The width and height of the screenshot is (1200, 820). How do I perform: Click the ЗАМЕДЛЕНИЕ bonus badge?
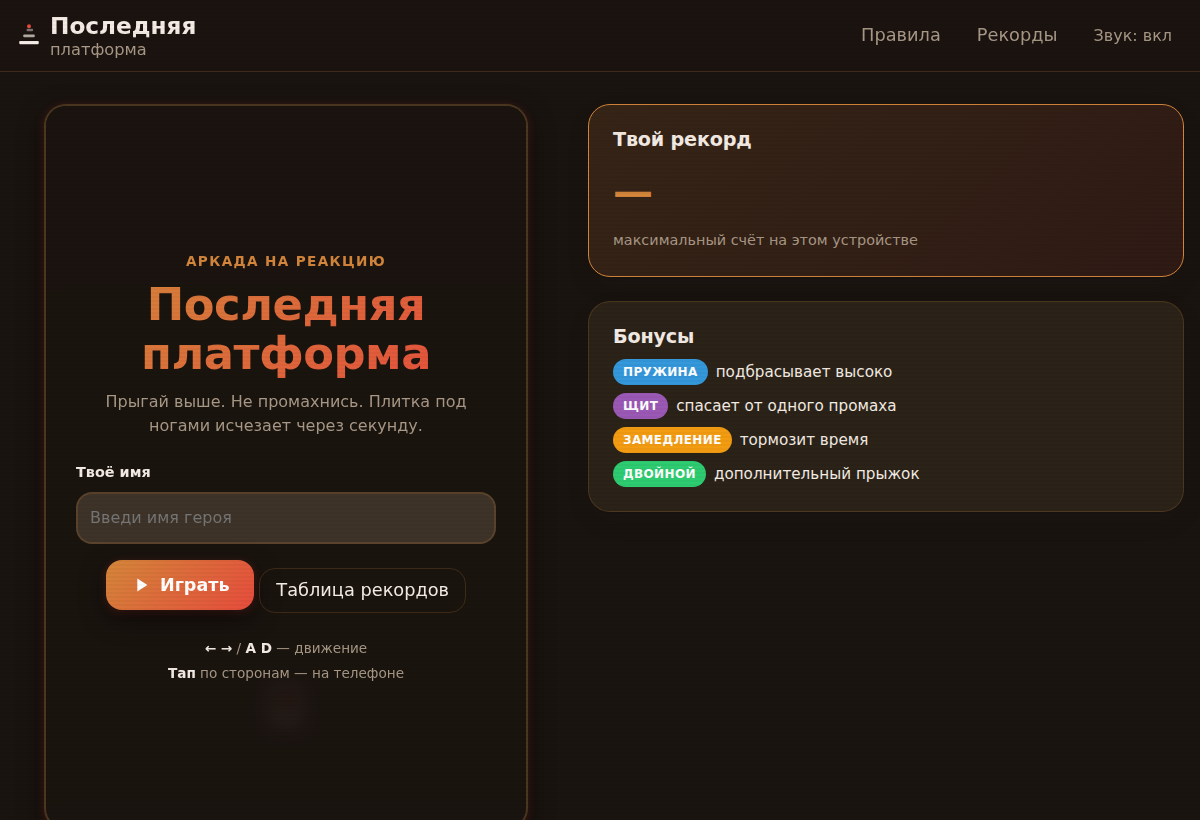coord(672,440)
